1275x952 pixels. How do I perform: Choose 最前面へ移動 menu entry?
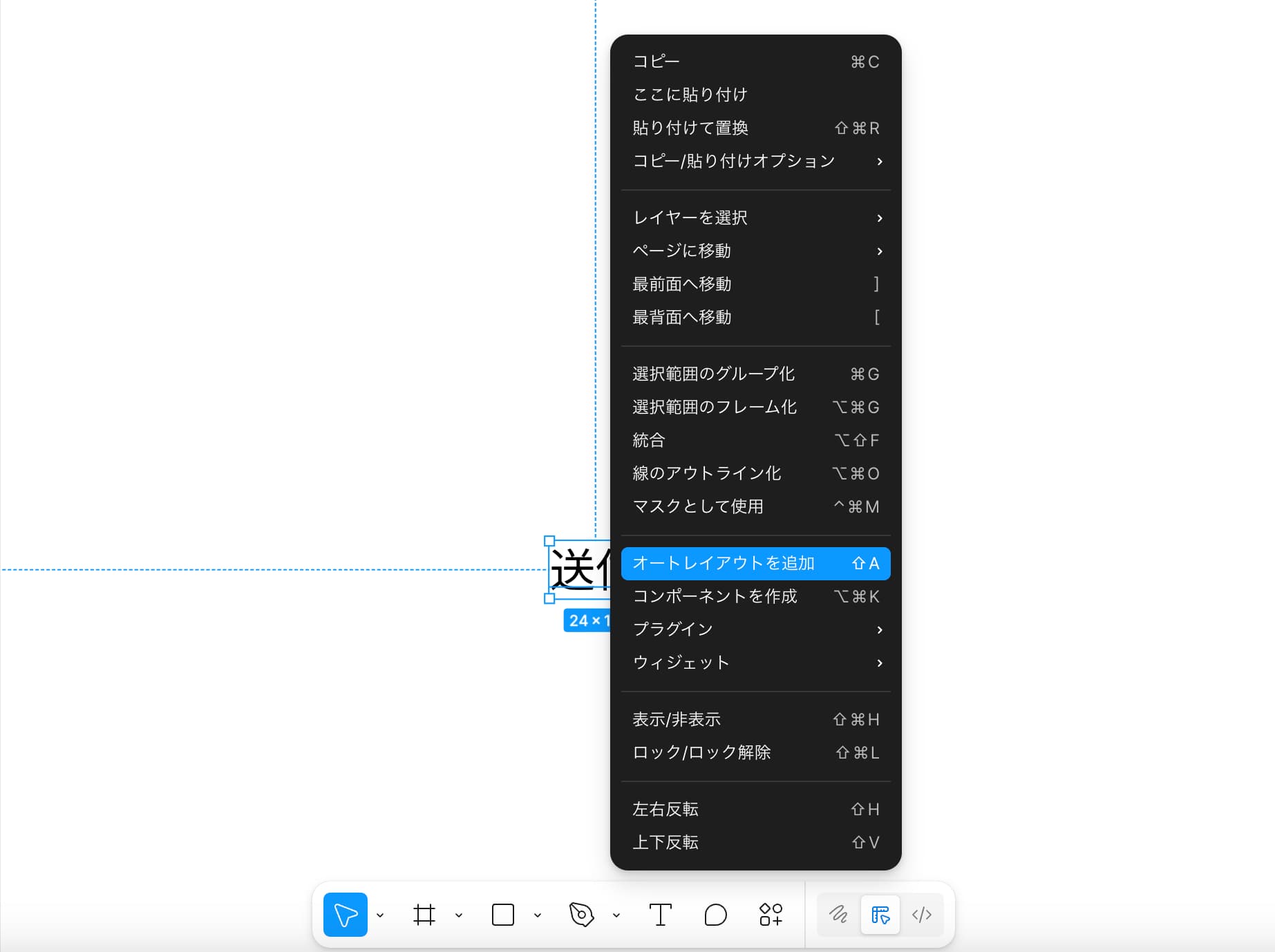[x=756, y=284]
